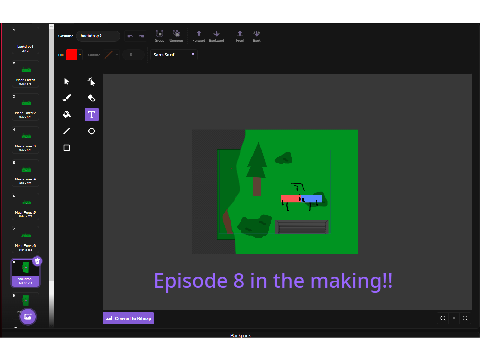Open the Outline color dropdown

(x=117, y=55)
